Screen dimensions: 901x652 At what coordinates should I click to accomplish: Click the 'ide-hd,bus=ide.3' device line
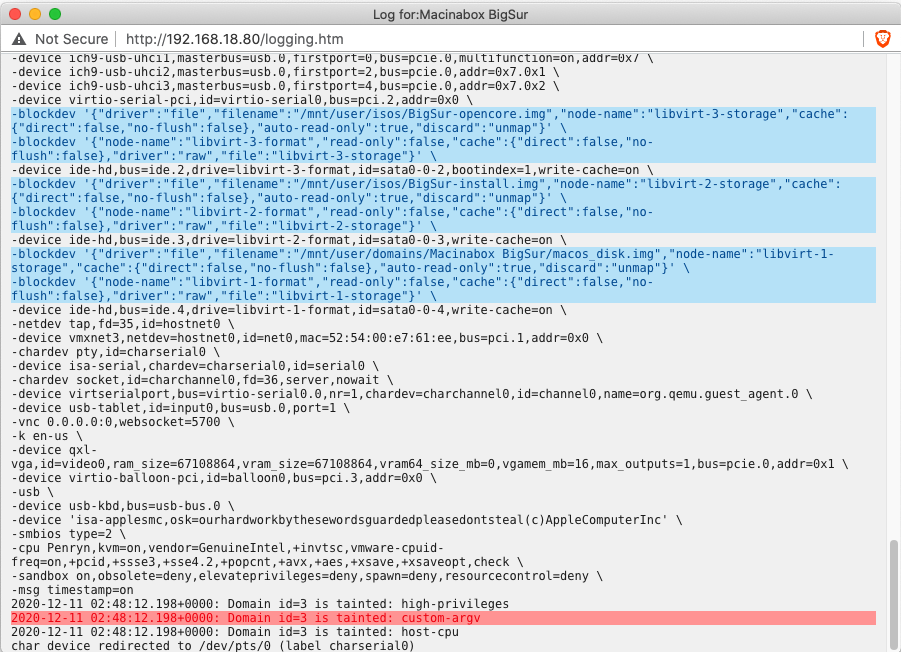pos(288,240)
